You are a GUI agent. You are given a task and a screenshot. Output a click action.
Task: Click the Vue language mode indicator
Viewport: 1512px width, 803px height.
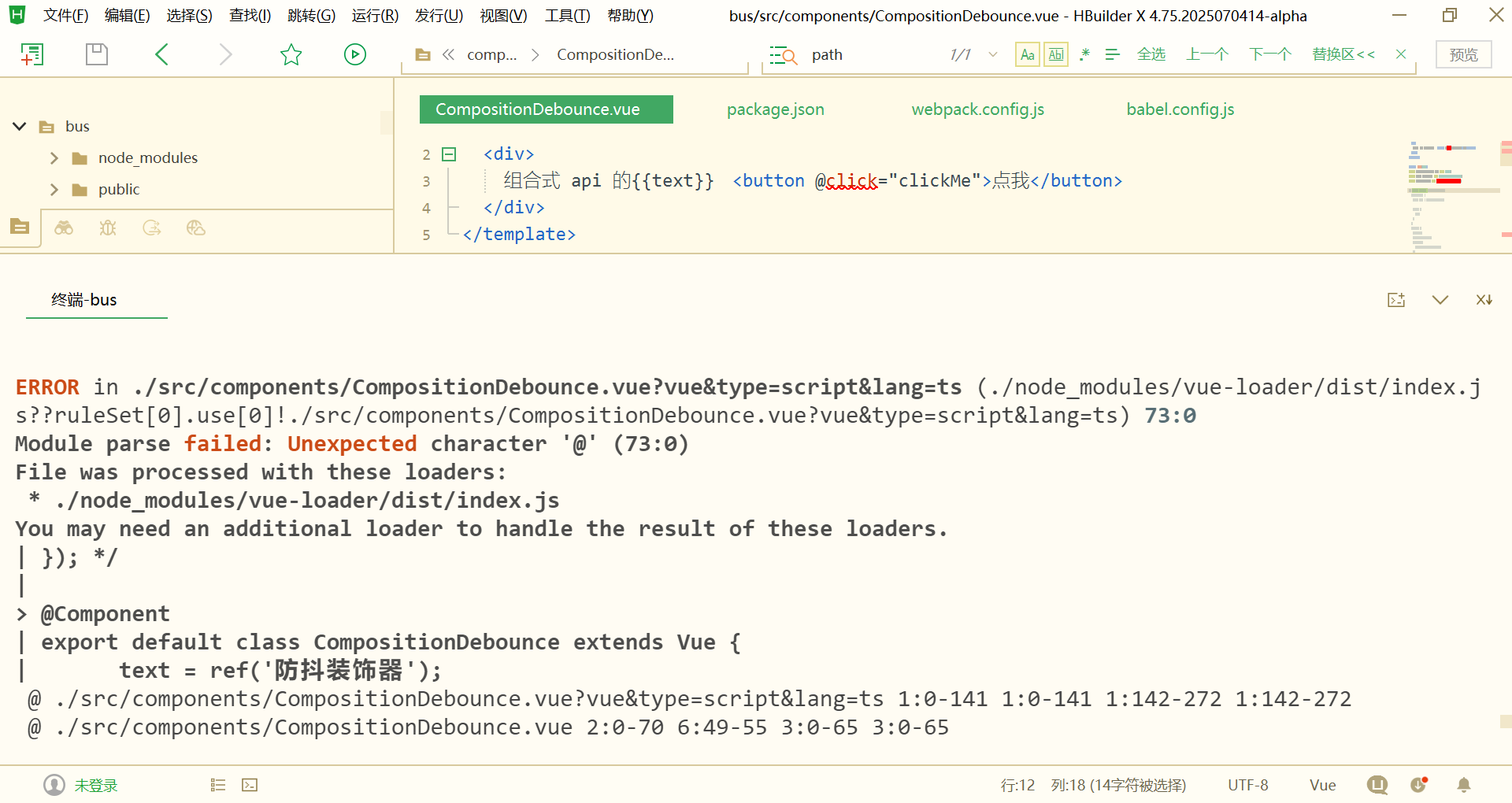point(1323,785)
